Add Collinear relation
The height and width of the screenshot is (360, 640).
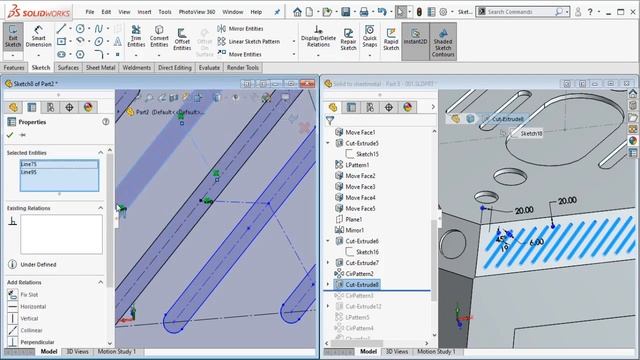pyautogui.click(x=25, y=330)
